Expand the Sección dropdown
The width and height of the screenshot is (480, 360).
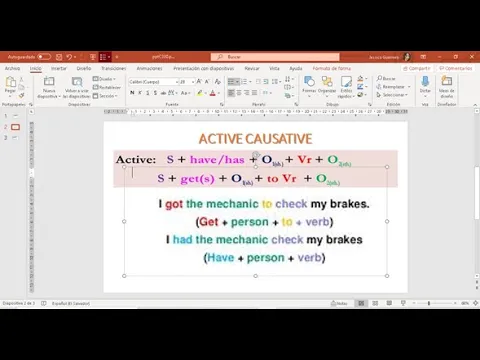[105, 96]
